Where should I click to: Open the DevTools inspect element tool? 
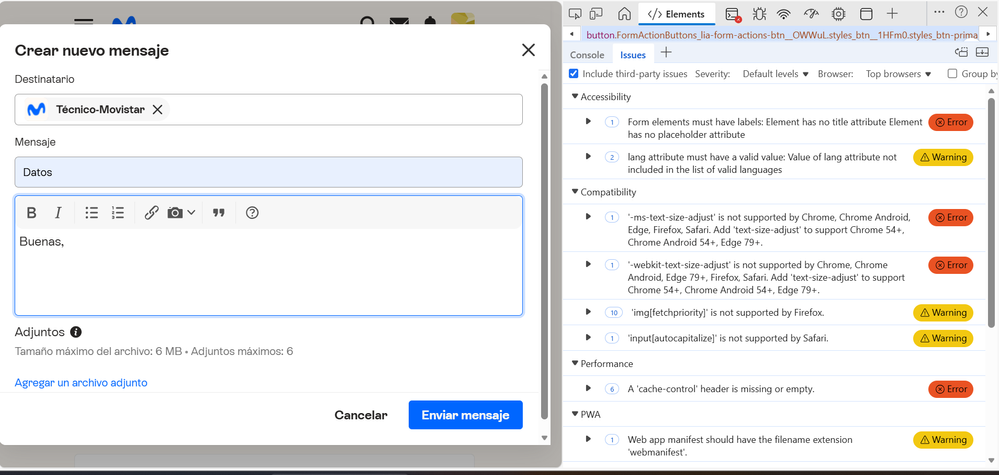(x=574, y=14)
